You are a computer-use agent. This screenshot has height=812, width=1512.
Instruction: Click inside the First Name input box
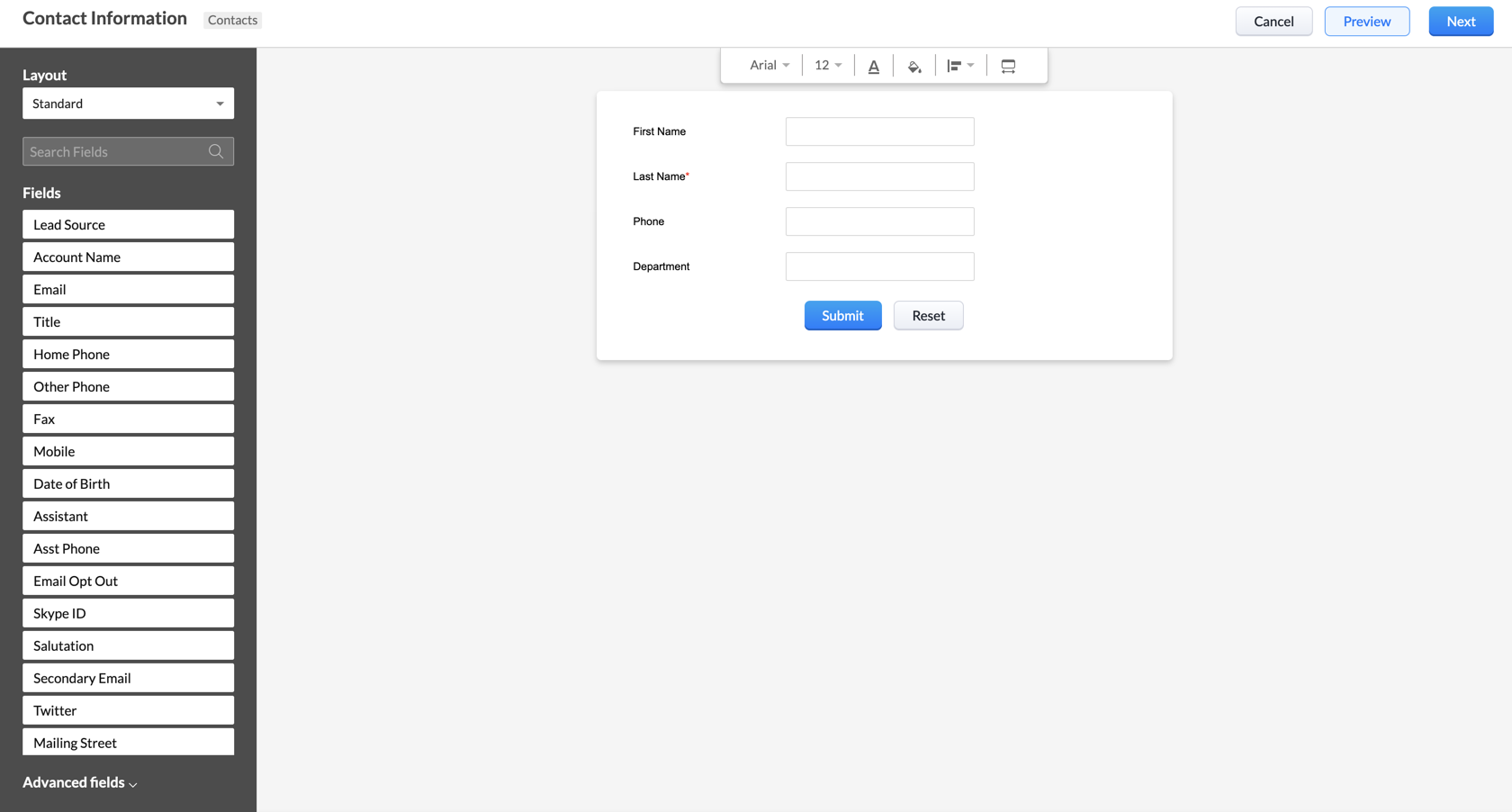[879, 131]
